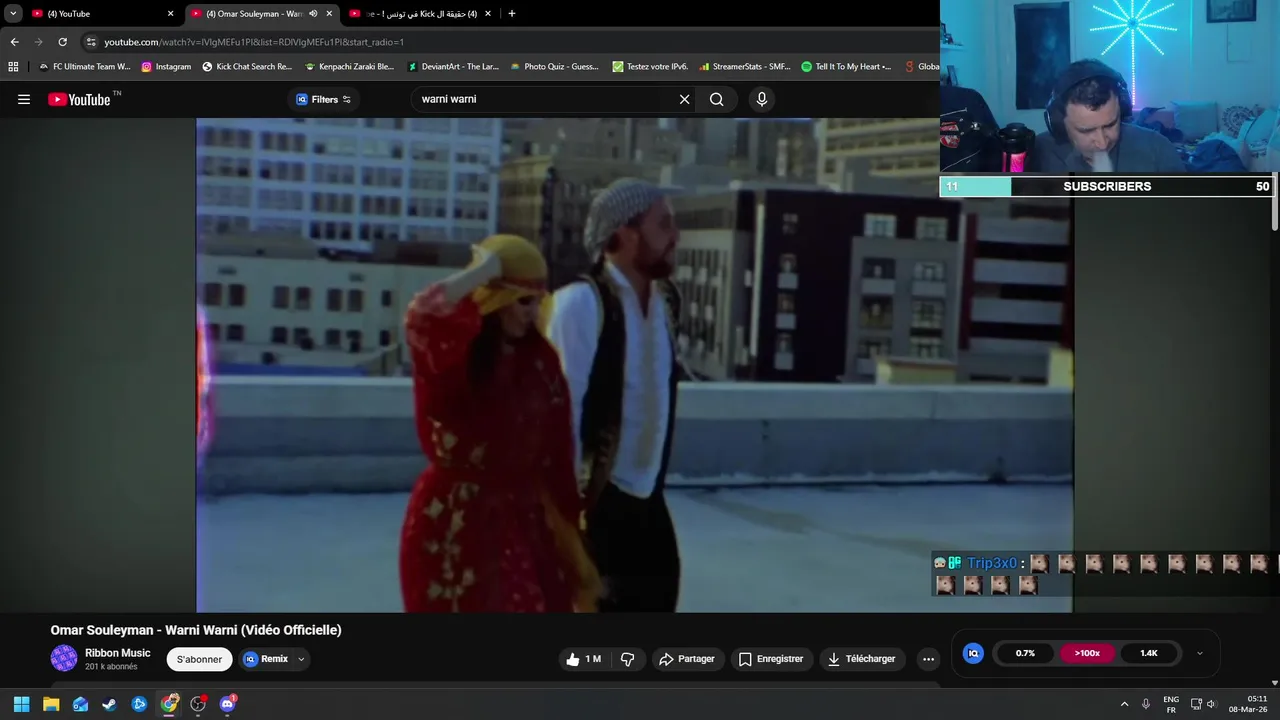Open the Chrome apps grid in bookmarks bar
Viewport: 1280px width, 720px height.
pyautogui.click(x=13, y=67)
